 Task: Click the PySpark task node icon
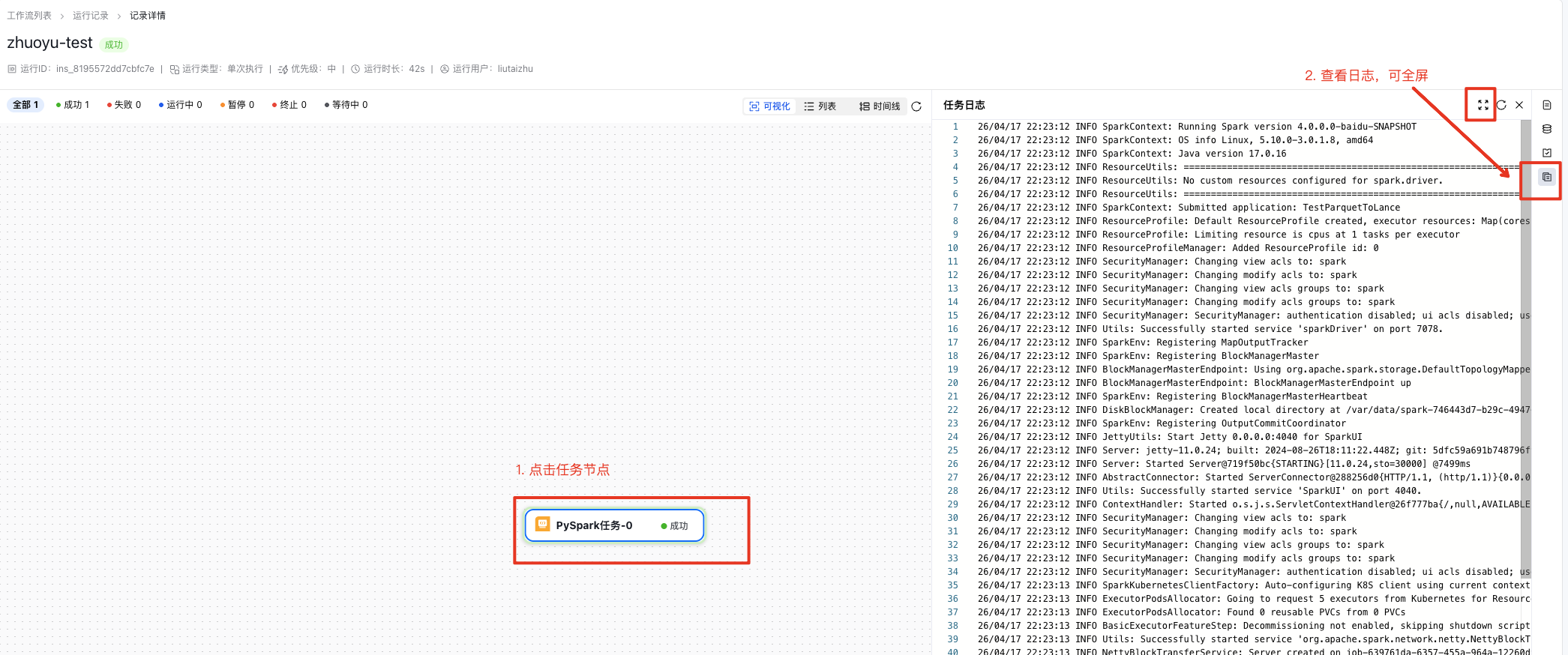(543, 525)
